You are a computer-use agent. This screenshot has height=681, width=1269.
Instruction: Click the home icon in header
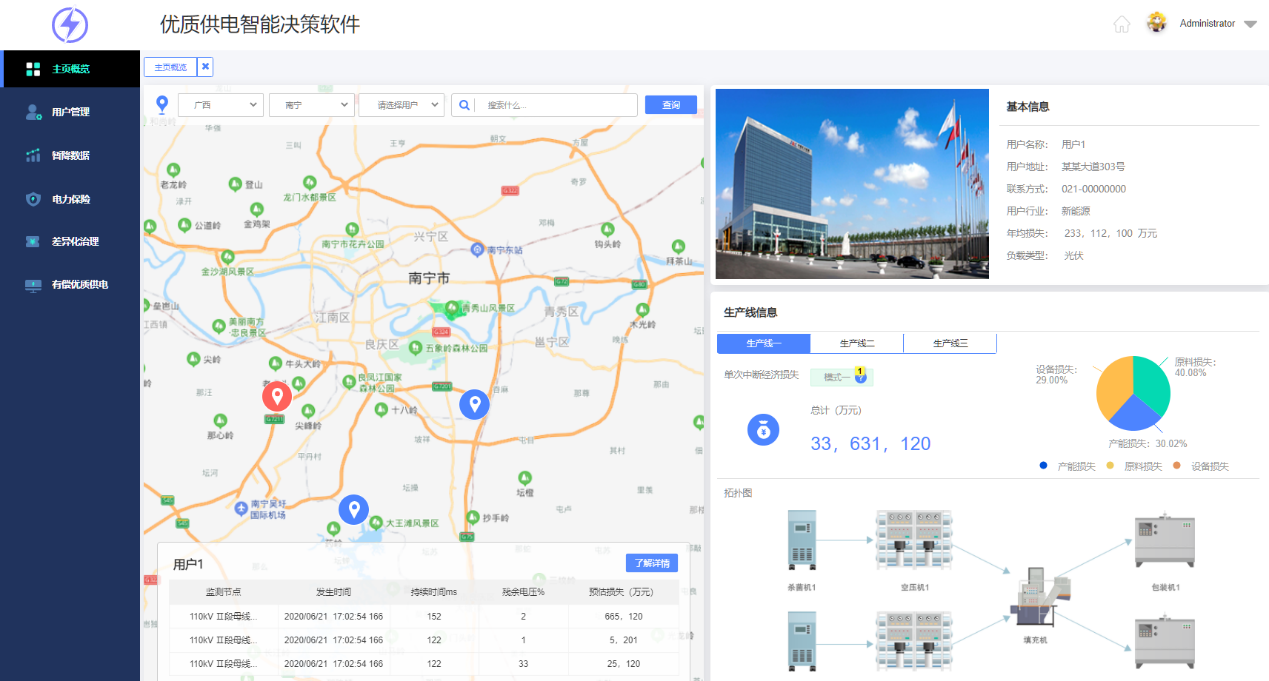pyautogui.click(x=1121, y=24)
